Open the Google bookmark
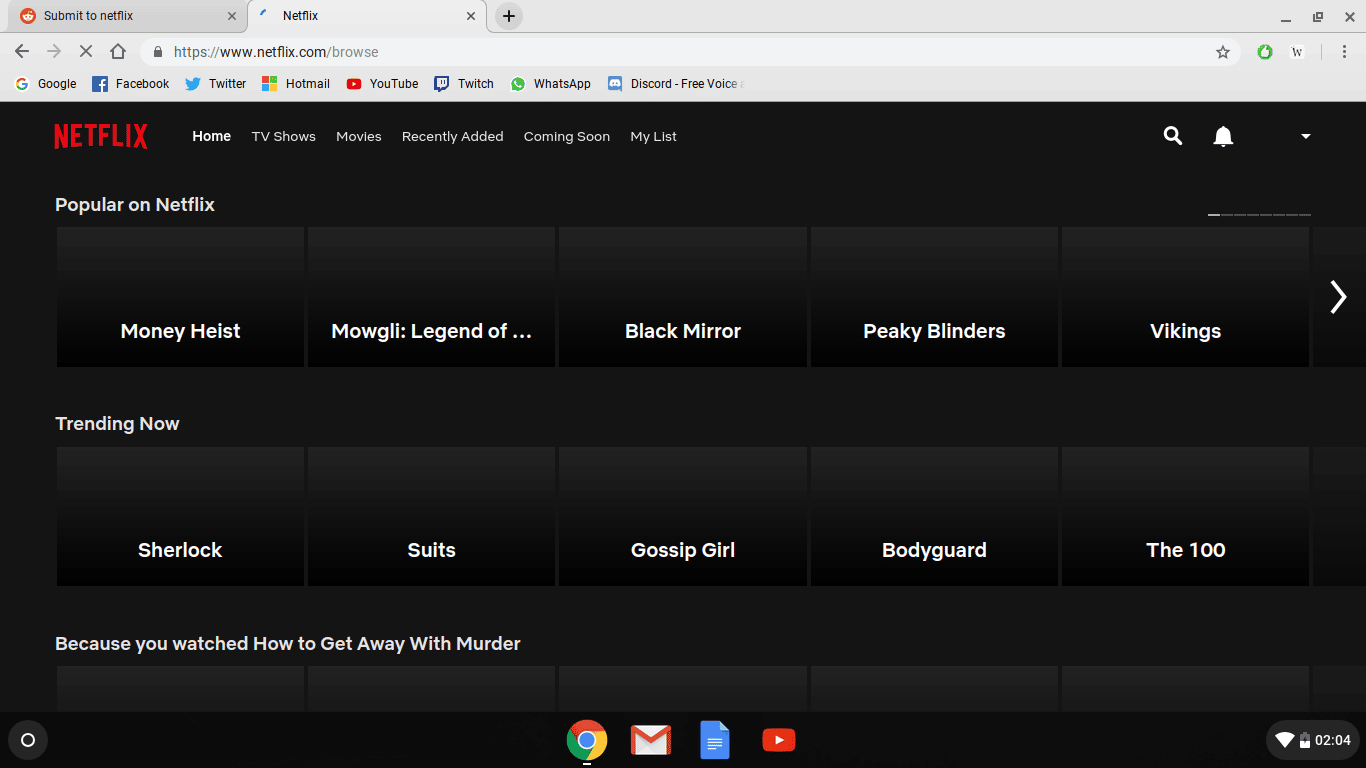 tap(46, 84)
